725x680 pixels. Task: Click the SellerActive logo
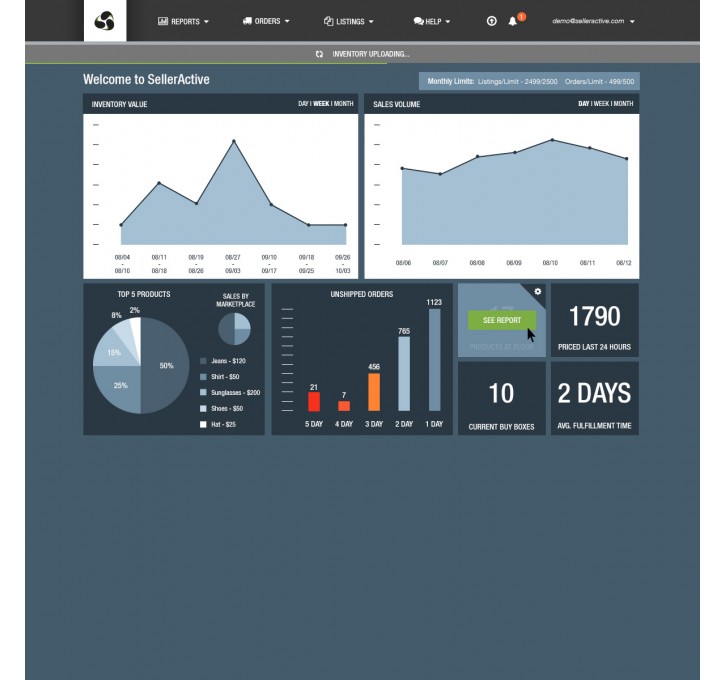point(104,21)
